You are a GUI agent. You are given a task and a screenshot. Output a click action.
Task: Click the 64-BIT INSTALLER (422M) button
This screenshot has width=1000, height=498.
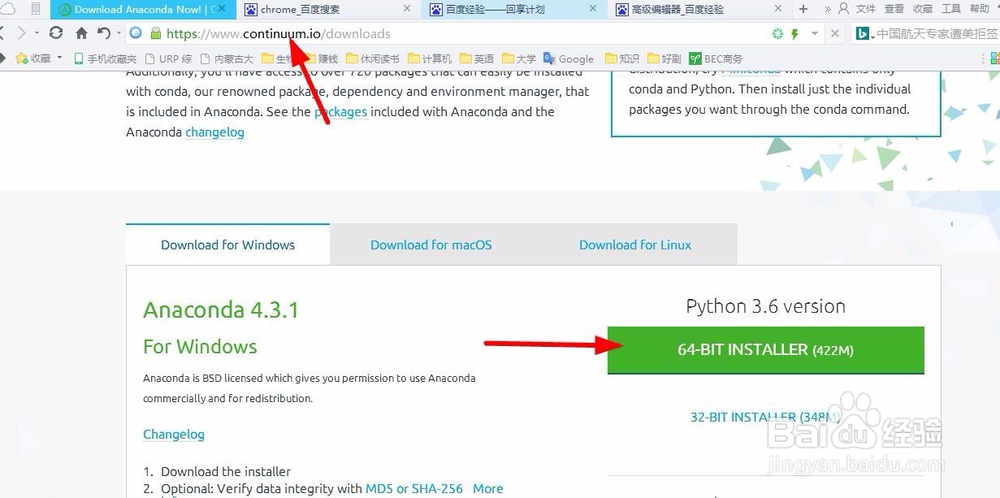766,349
